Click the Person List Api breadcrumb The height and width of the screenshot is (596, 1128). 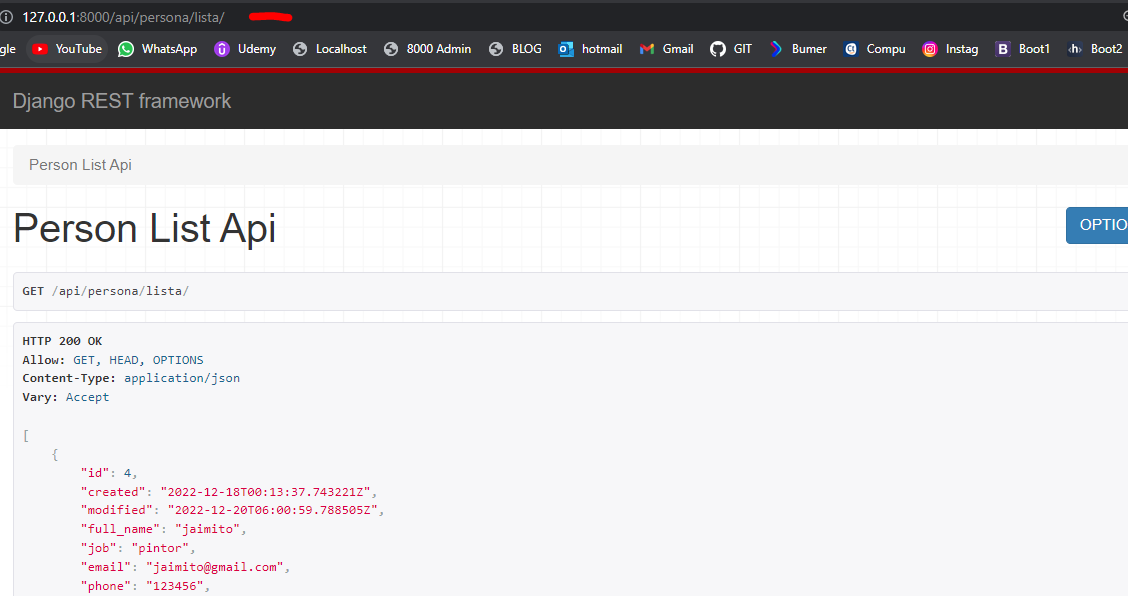(80, 165)
